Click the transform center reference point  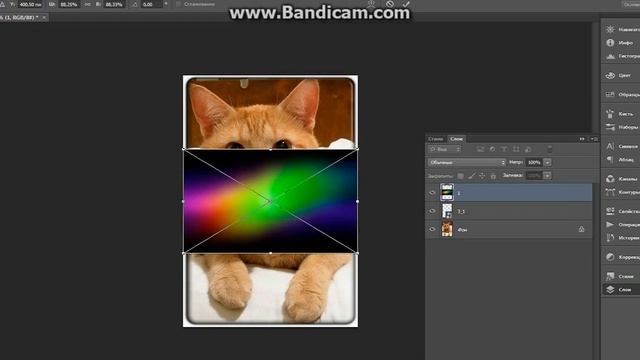[270, 201]
